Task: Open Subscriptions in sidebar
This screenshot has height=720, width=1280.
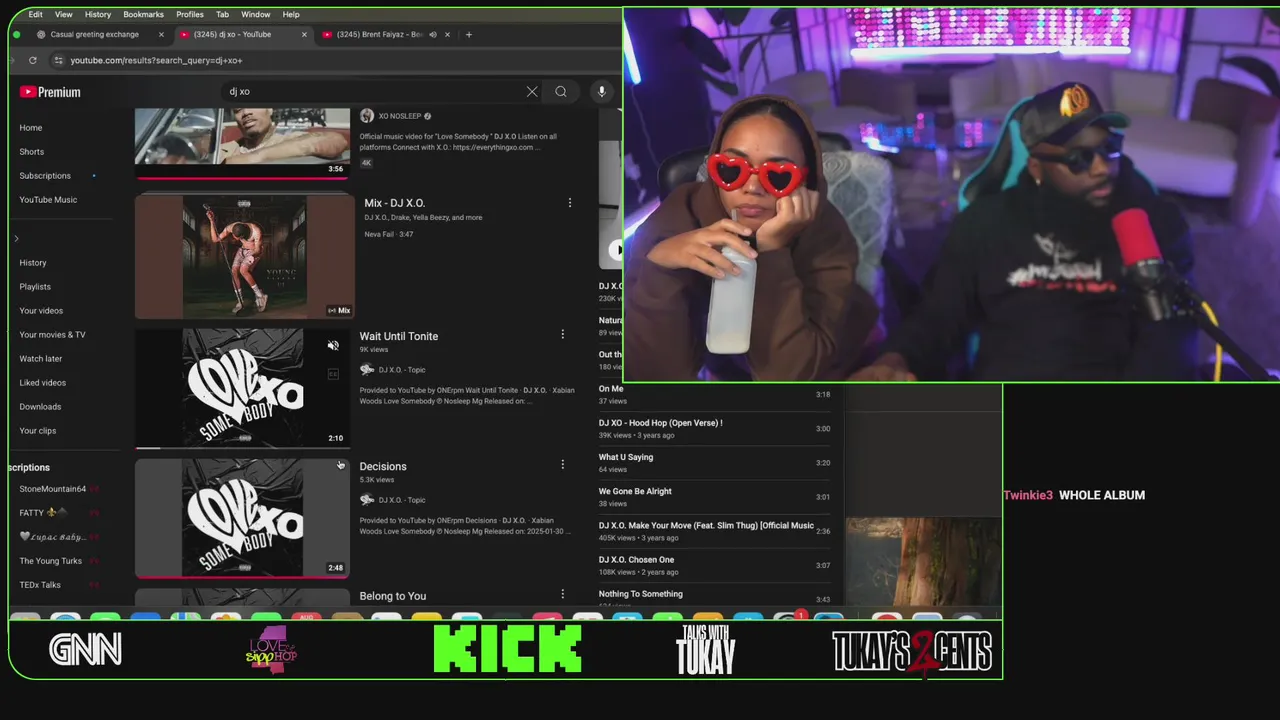Action: [x=45, y=176]
